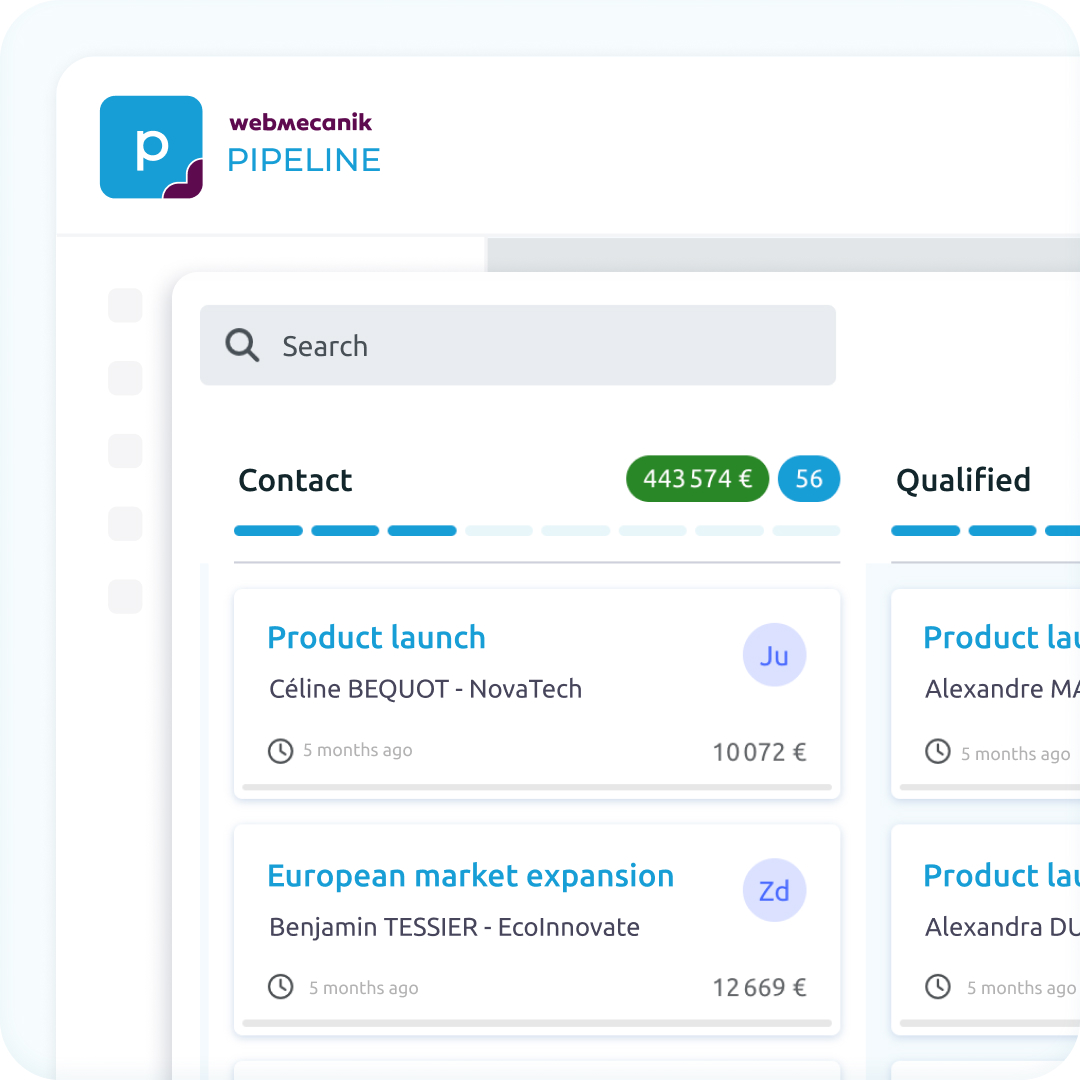This screenshot has height=1080, width=1080.
Task: Click clock icon on Benjamin TESSIER card
Action: coord(280,987)
